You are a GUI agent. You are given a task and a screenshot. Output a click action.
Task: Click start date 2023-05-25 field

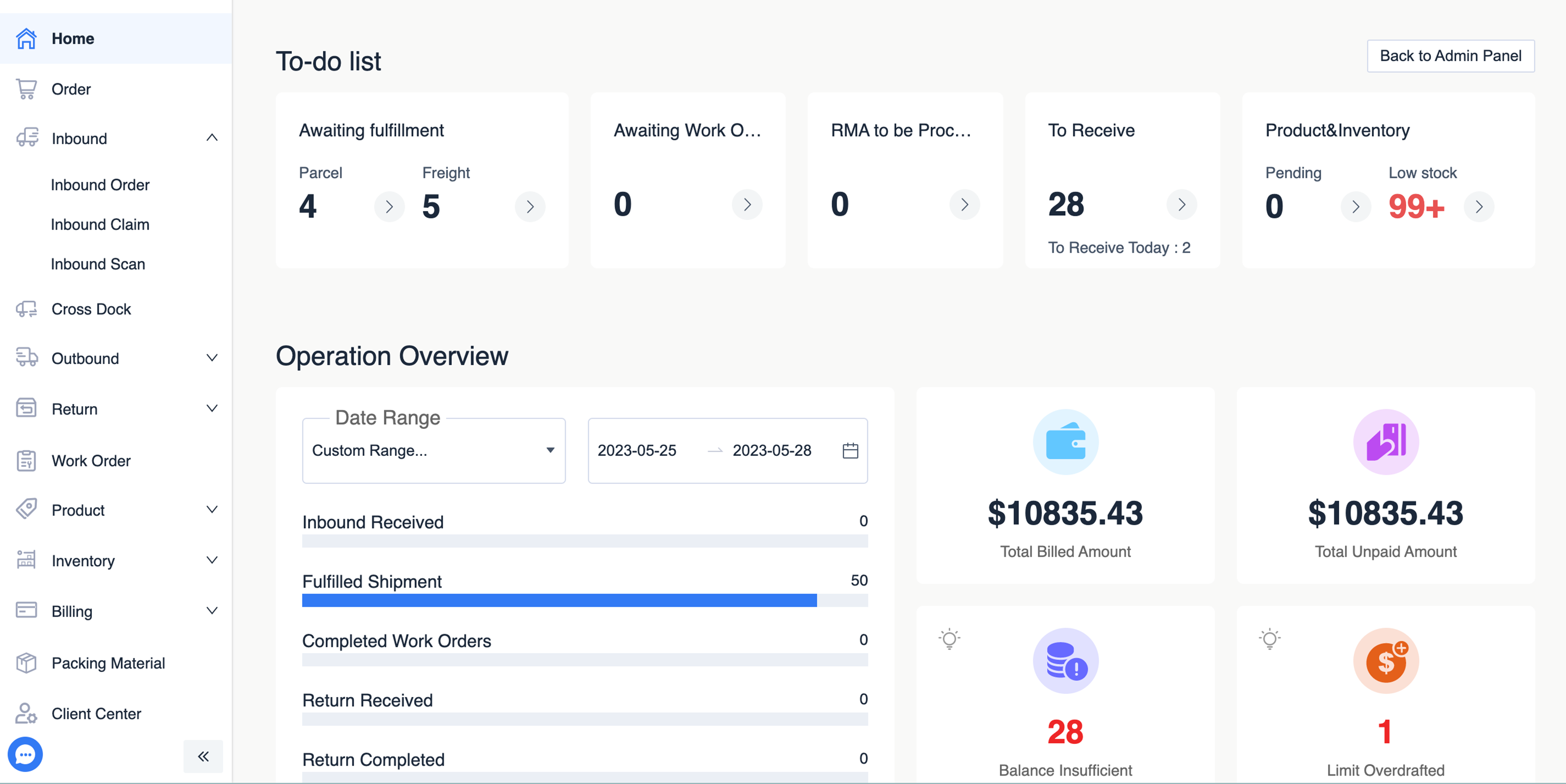[636, 451]
